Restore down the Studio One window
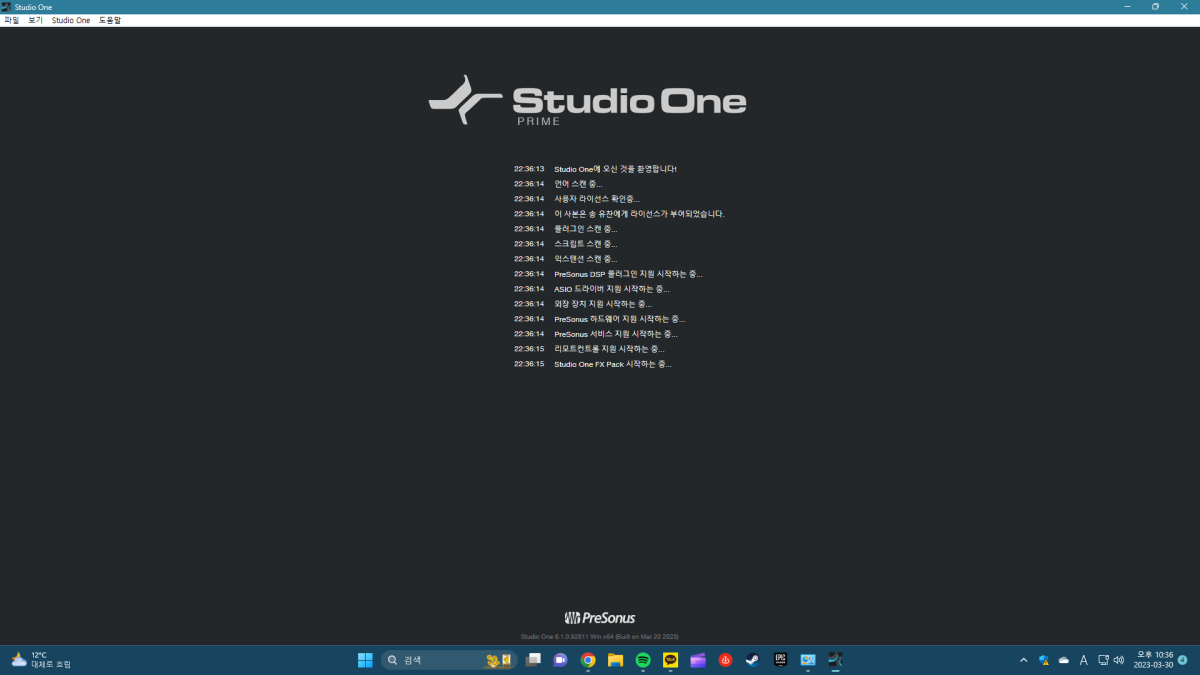 pyautogui.click(x=1155, y=7)
